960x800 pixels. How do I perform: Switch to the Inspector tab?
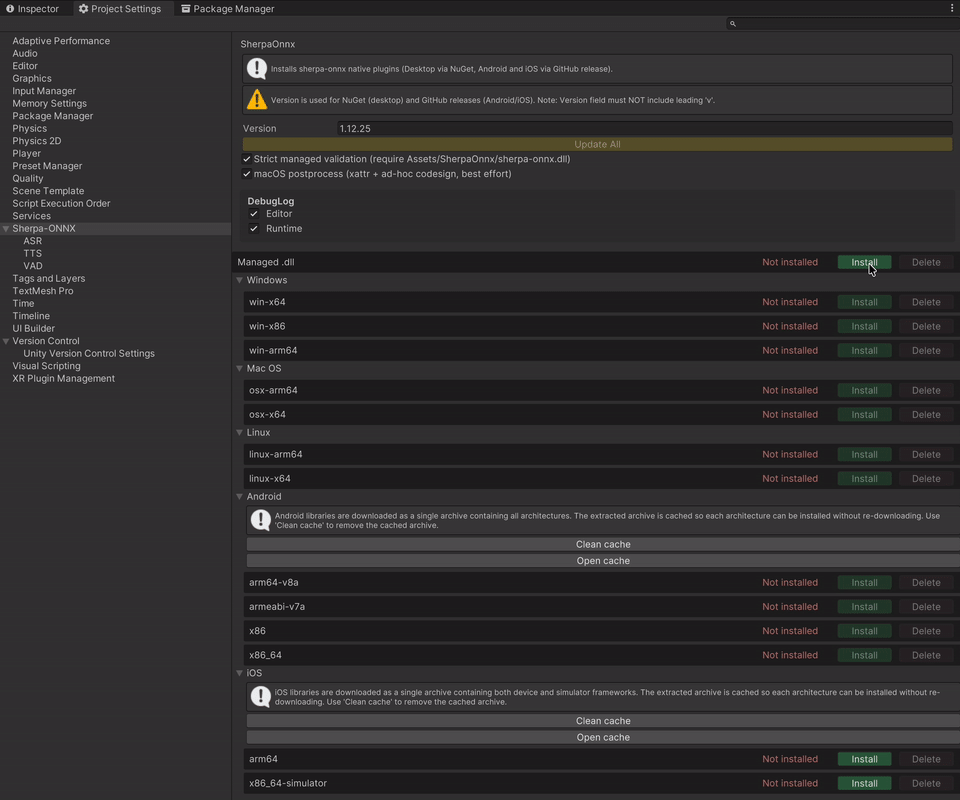click(x=32, y=9)
